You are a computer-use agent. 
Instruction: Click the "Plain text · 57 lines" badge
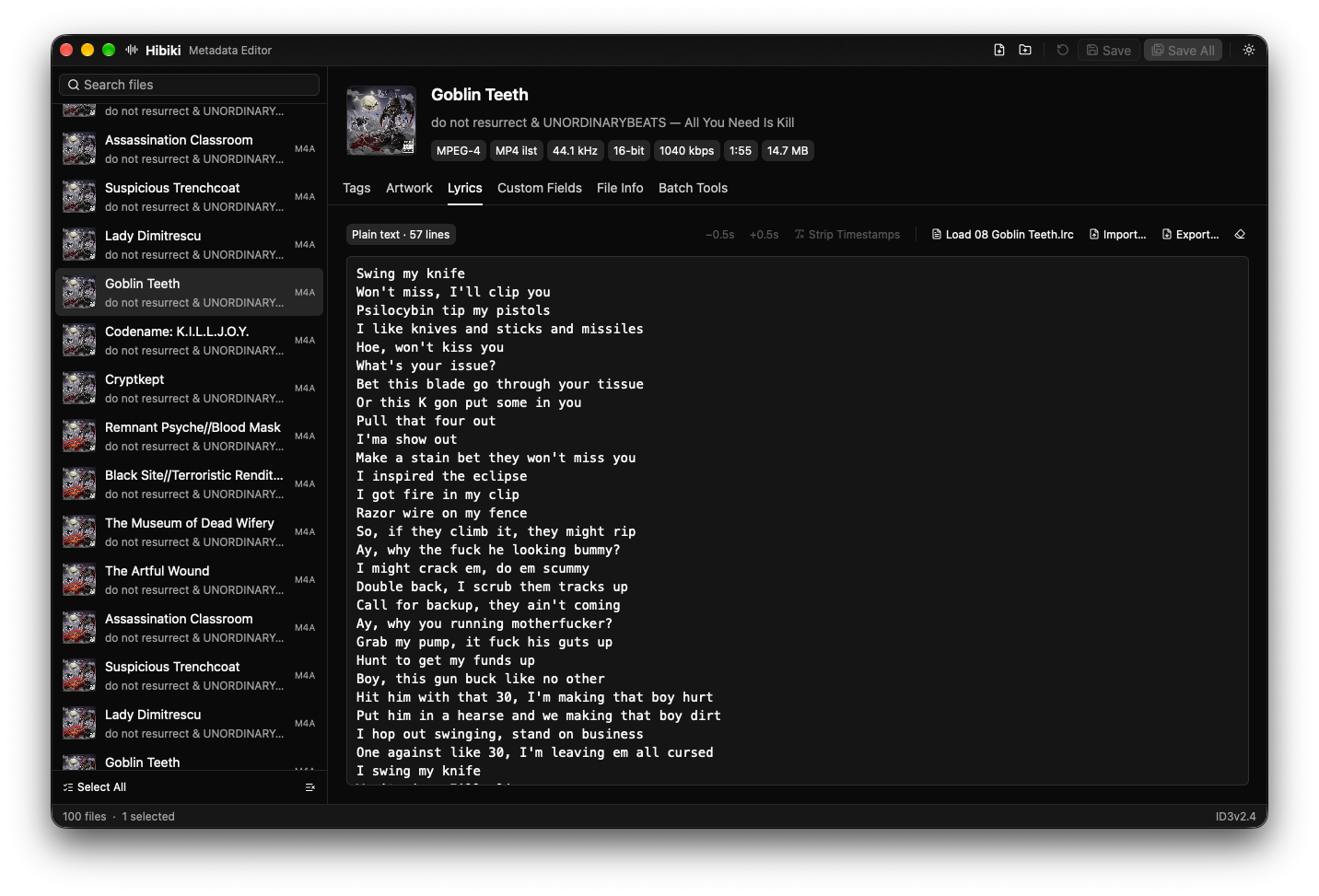coord(401,235)
